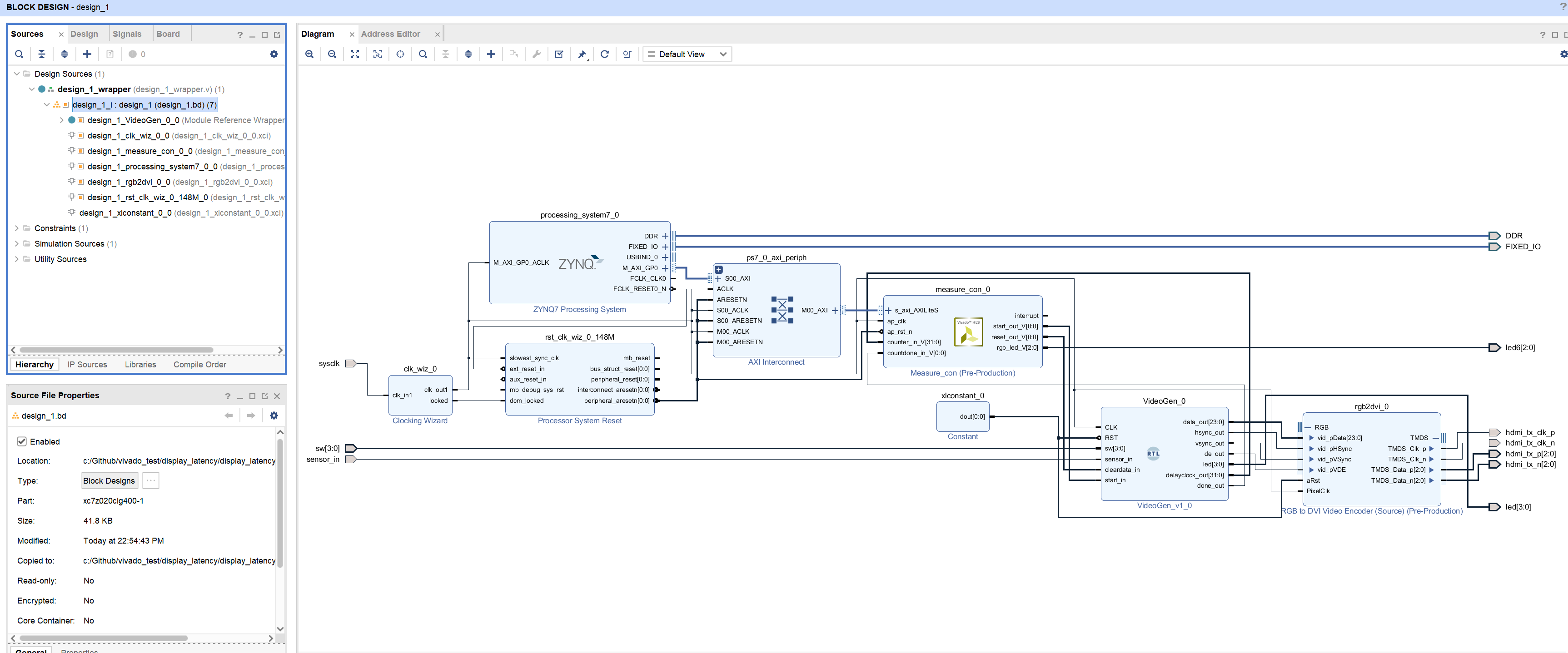Screen dimensions: 1568x653
Task: Zoom fit the block diagram
Action: (x=355, y=54)
